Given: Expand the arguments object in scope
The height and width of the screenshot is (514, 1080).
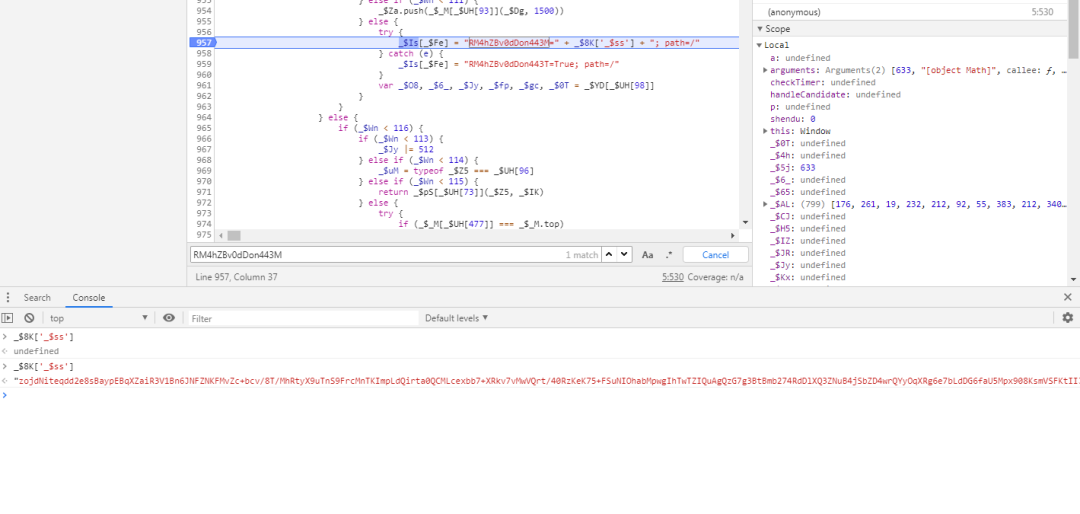Looking at the screenshot, I should (x=765, y=70).
